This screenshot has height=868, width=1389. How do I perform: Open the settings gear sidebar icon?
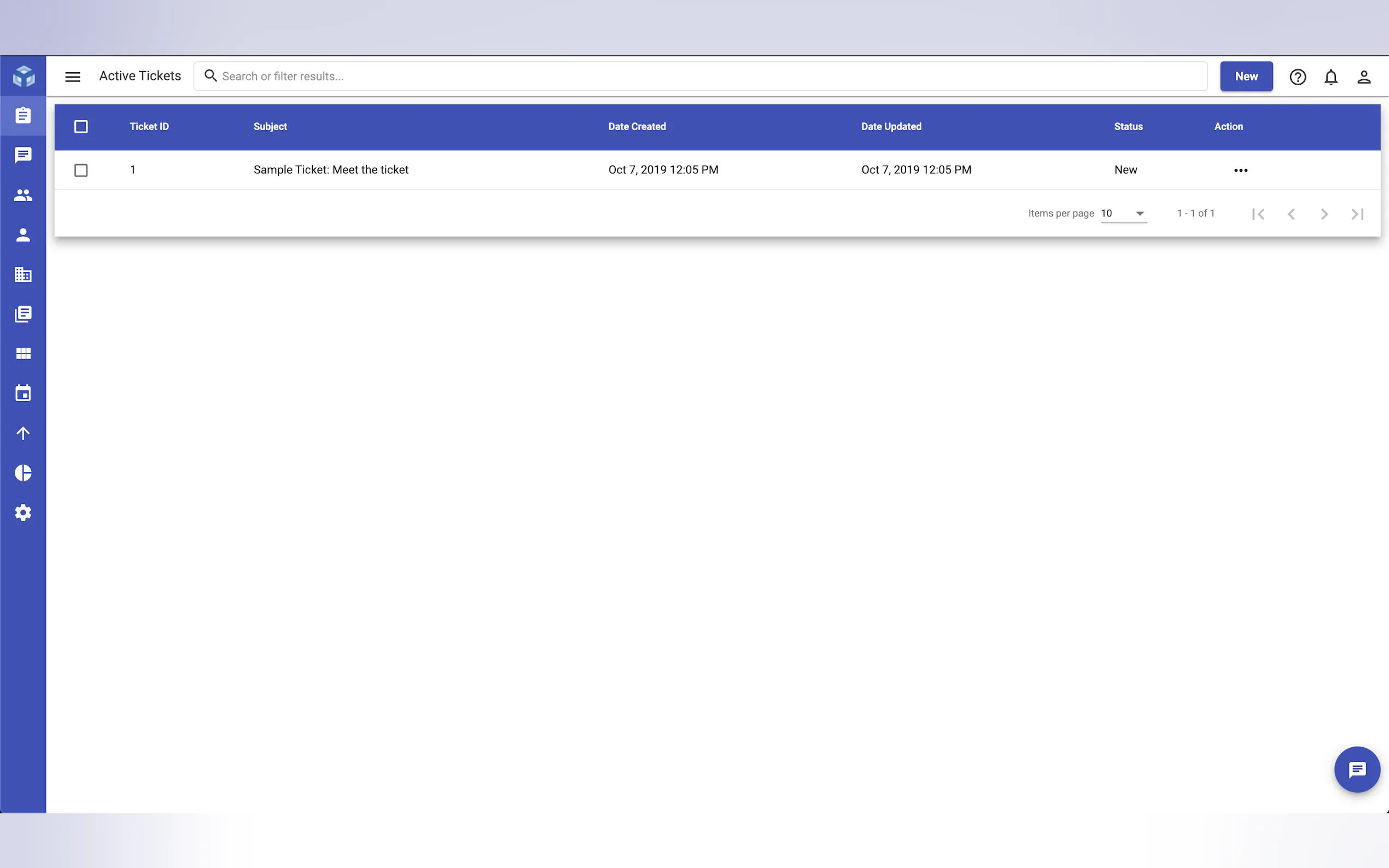pyautogui.click(x=23, y=512)
